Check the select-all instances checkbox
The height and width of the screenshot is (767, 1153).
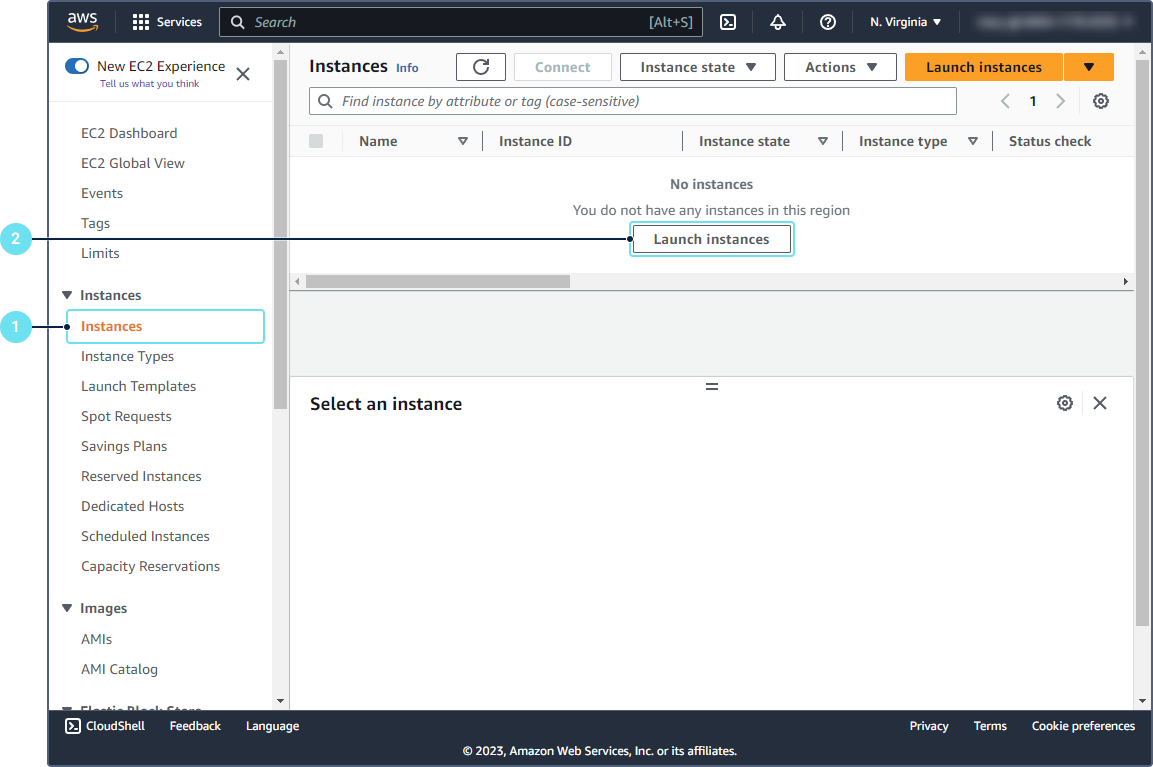tap(316, 141)
